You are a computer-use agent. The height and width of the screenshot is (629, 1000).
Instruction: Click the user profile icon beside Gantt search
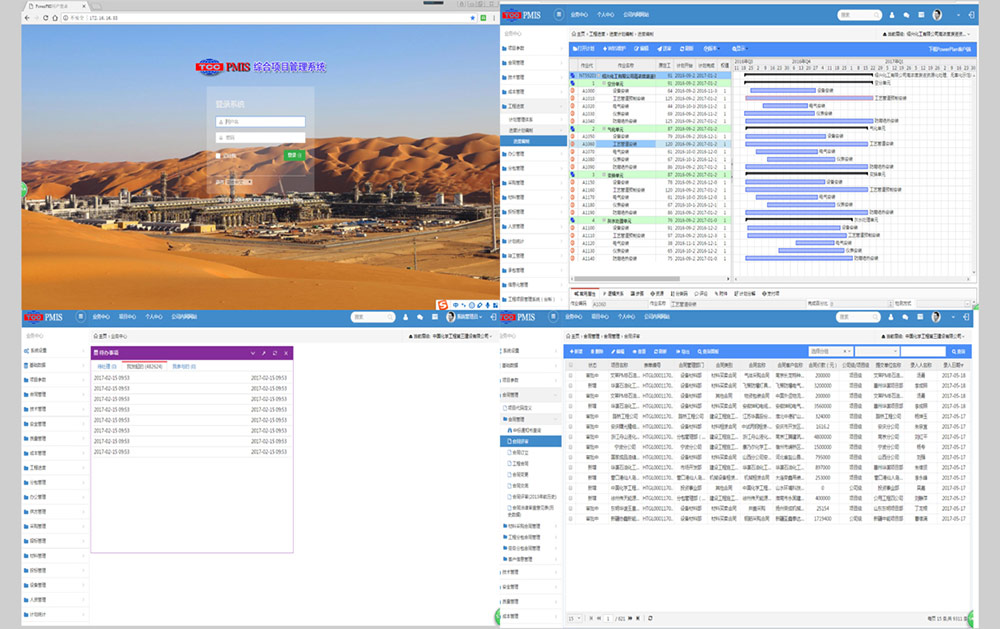pyautogui.click(x=891, y=15)
